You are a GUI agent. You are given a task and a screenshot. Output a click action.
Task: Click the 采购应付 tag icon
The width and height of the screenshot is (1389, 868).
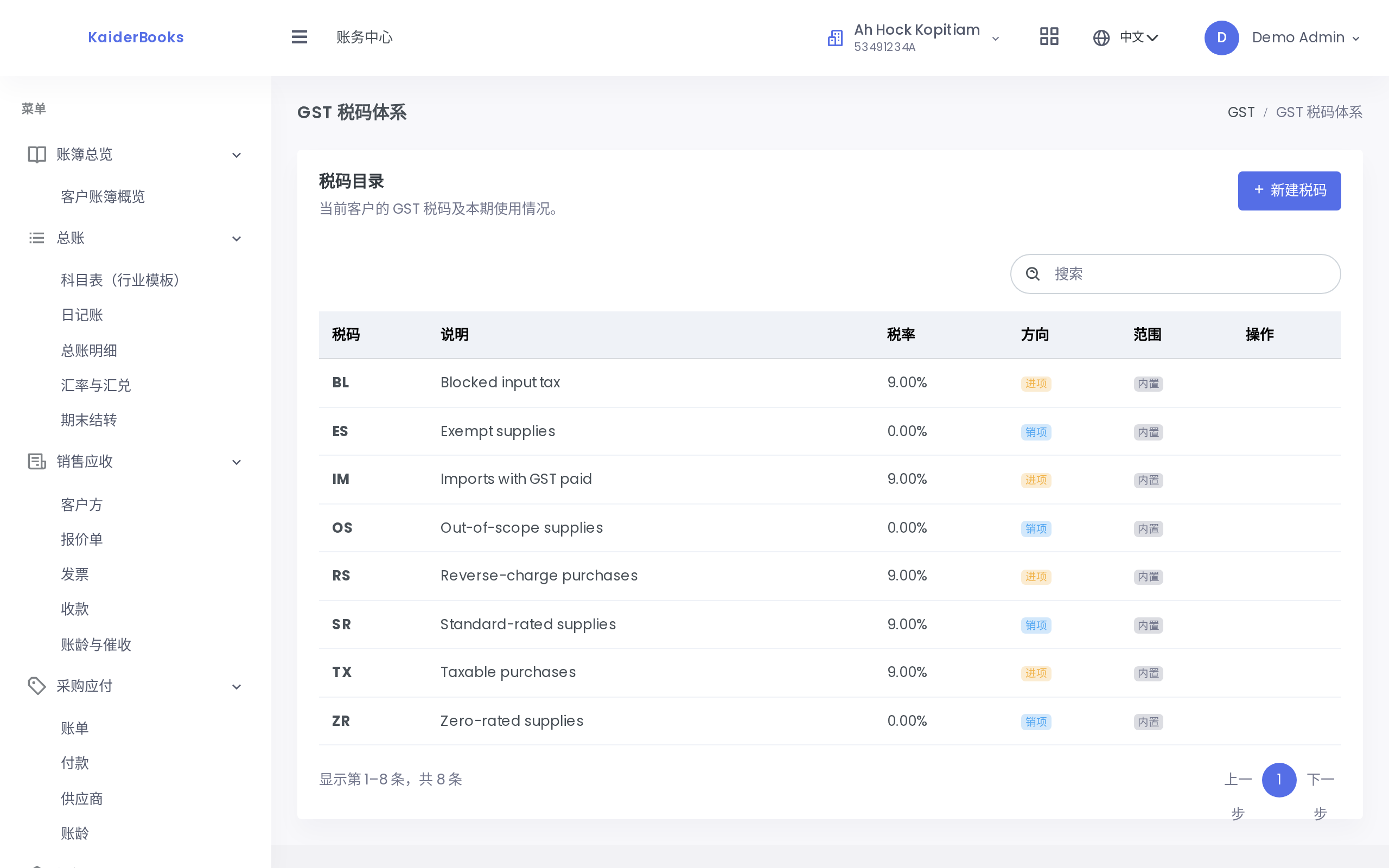pyautogui.click(x=37, y=686)
